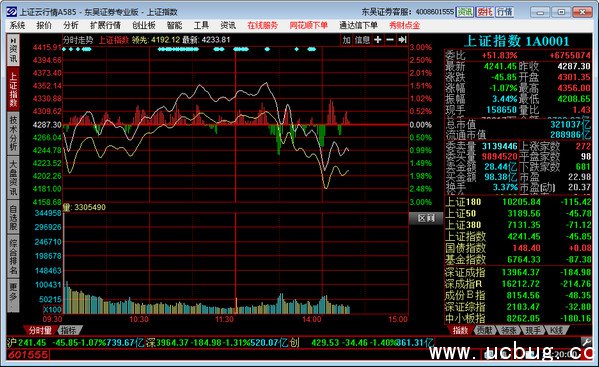This screenshot has height=367, width=599.
Task: Open the 工具 menu
Action: click(201, 25)
